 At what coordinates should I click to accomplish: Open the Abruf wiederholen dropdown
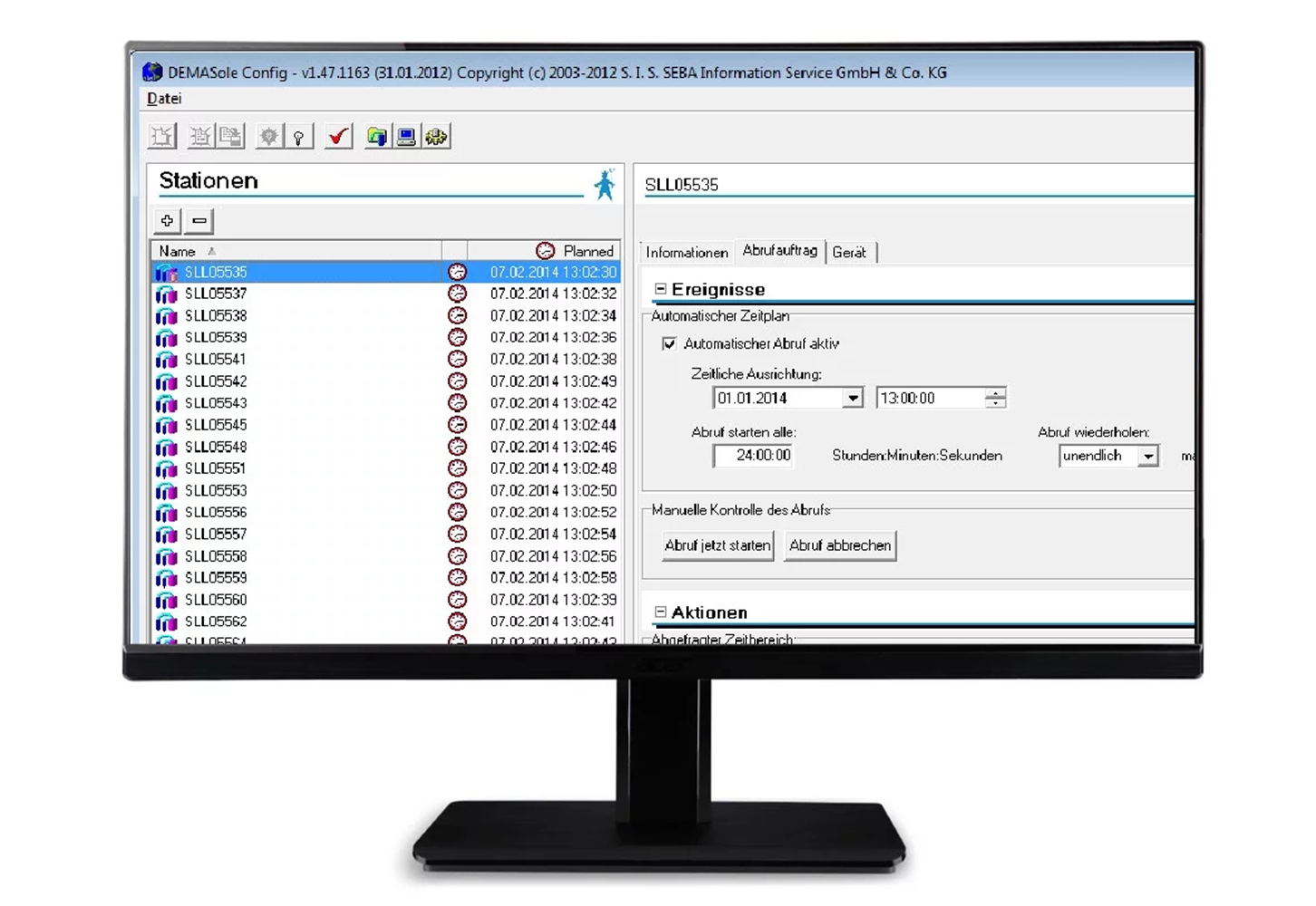(x=1147, y=457)
